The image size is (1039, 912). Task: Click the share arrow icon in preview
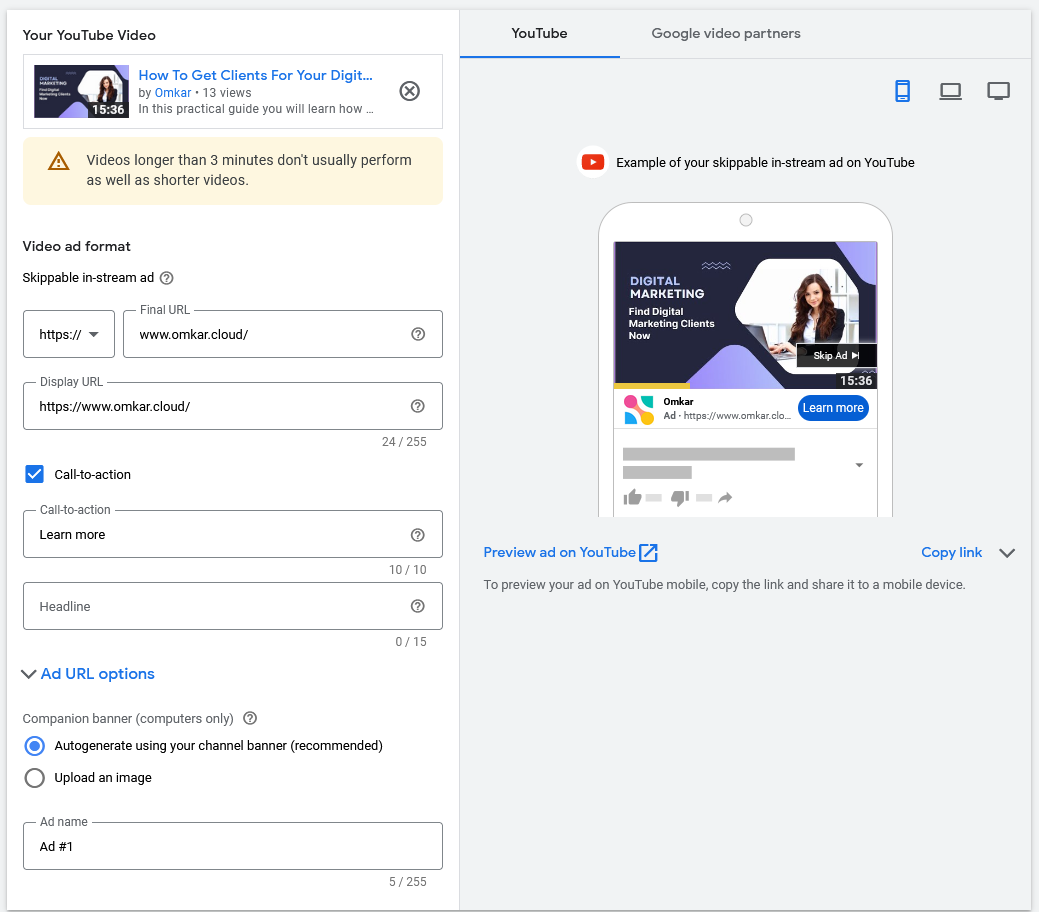click(725, 498)
